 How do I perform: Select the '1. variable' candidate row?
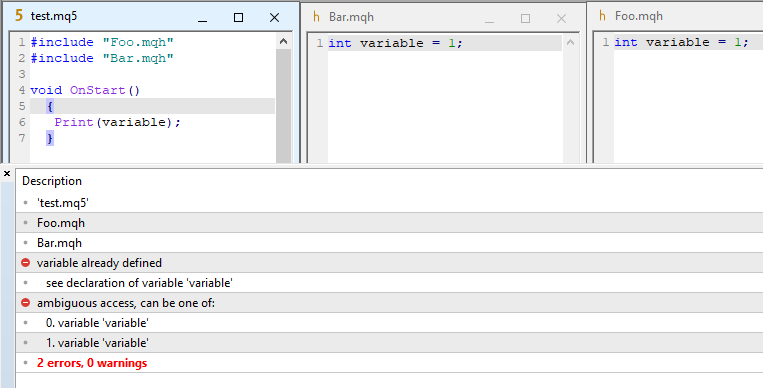(x=389, y=343)
